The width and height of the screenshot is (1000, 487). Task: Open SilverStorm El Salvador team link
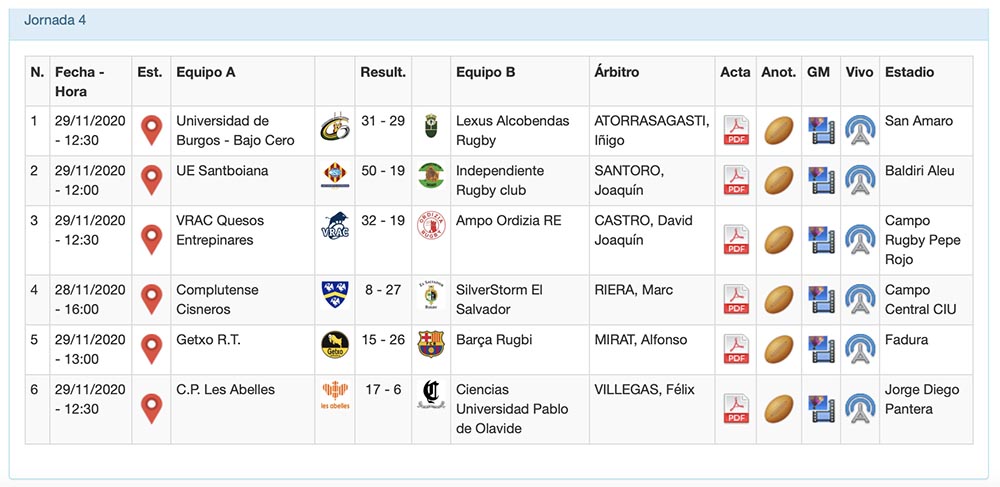point(499,300)
